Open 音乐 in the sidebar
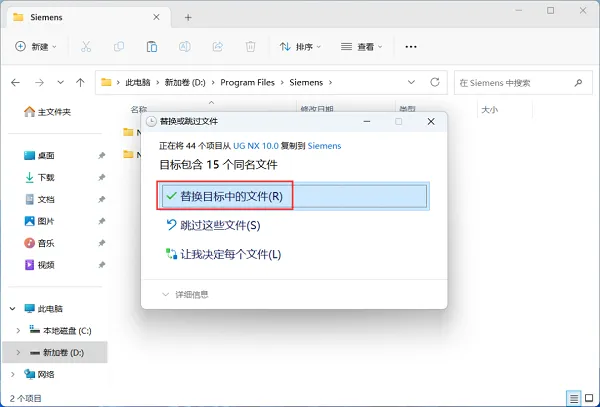The width and height of the screenshot is (600, 407). 39,243
